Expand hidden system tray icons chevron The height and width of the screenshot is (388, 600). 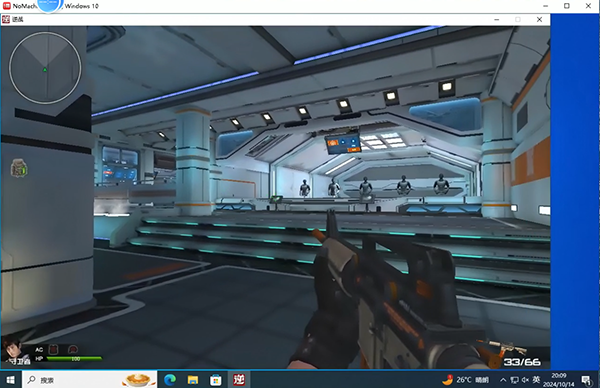(503, 380)
